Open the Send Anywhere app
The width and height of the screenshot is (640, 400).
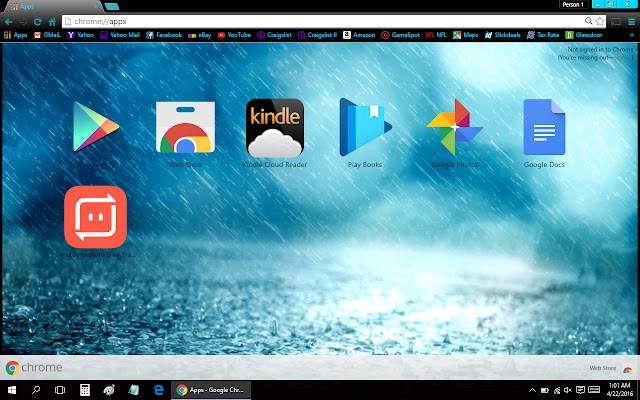96,217
